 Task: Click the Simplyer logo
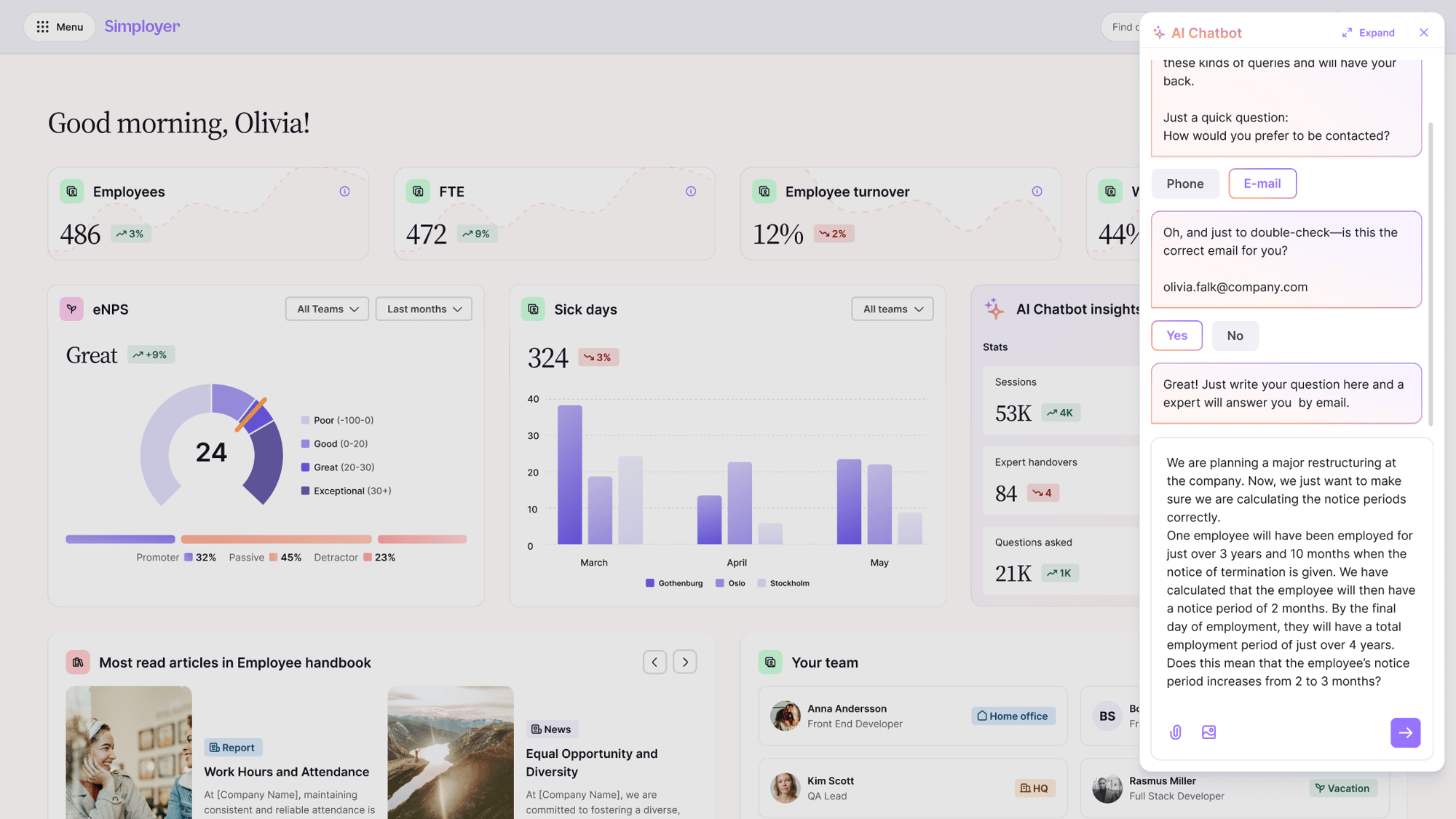pos(142,27)
